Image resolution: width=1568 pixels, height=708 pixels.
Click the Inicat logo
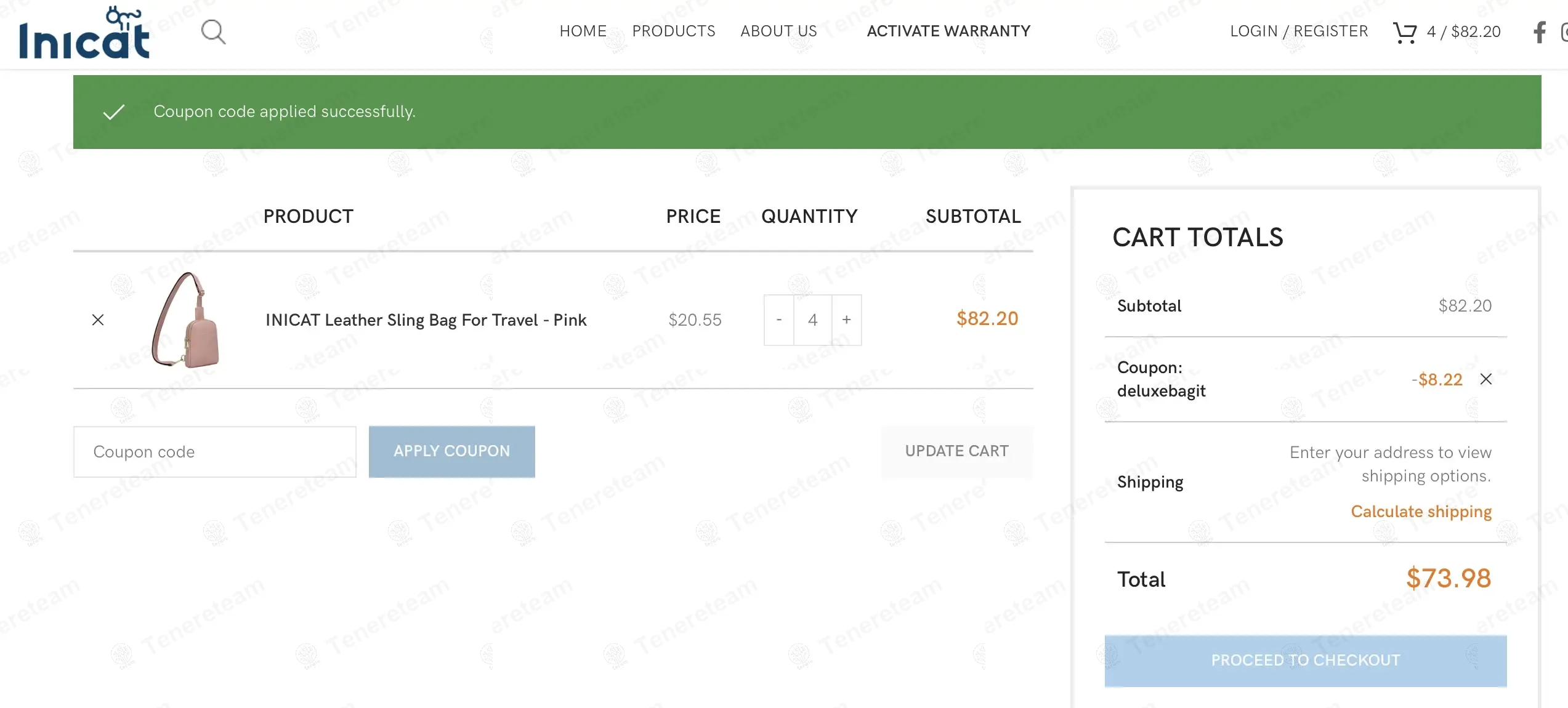point(84,33)
